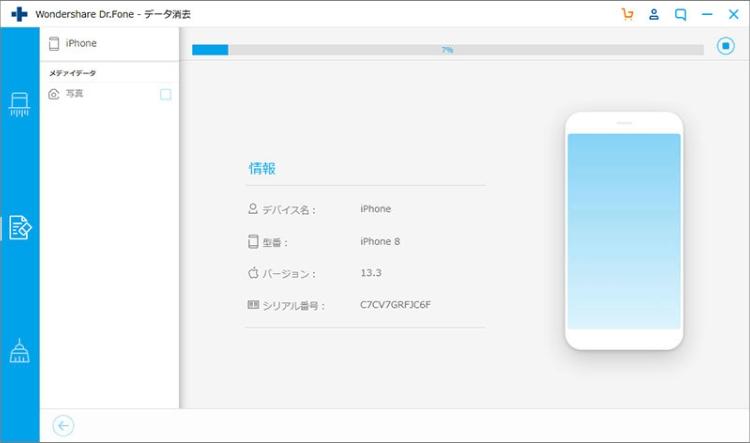Click the 情報 heading
Screen dimensions: 750x443
pyautogui.click(x=262, y=169)
